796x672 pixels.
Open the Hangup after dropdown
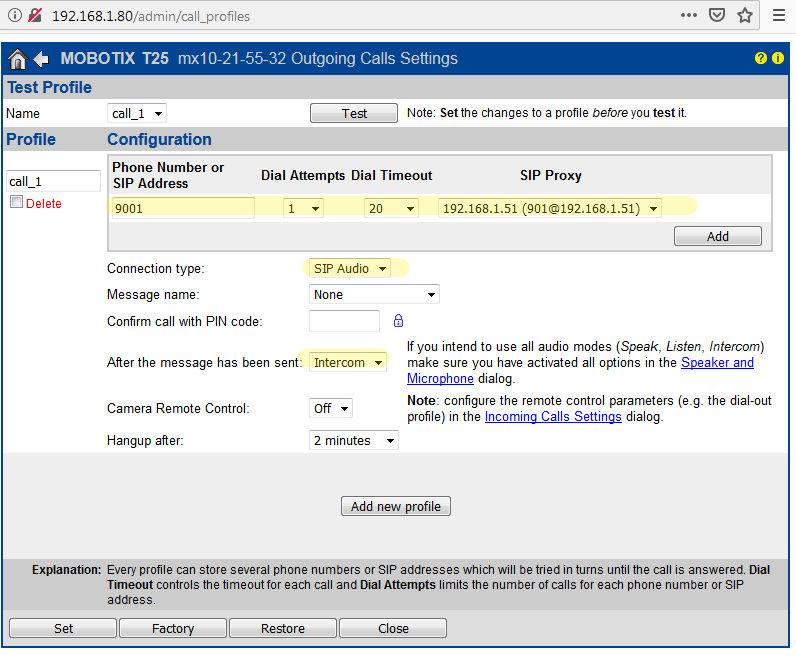point(354,440)
